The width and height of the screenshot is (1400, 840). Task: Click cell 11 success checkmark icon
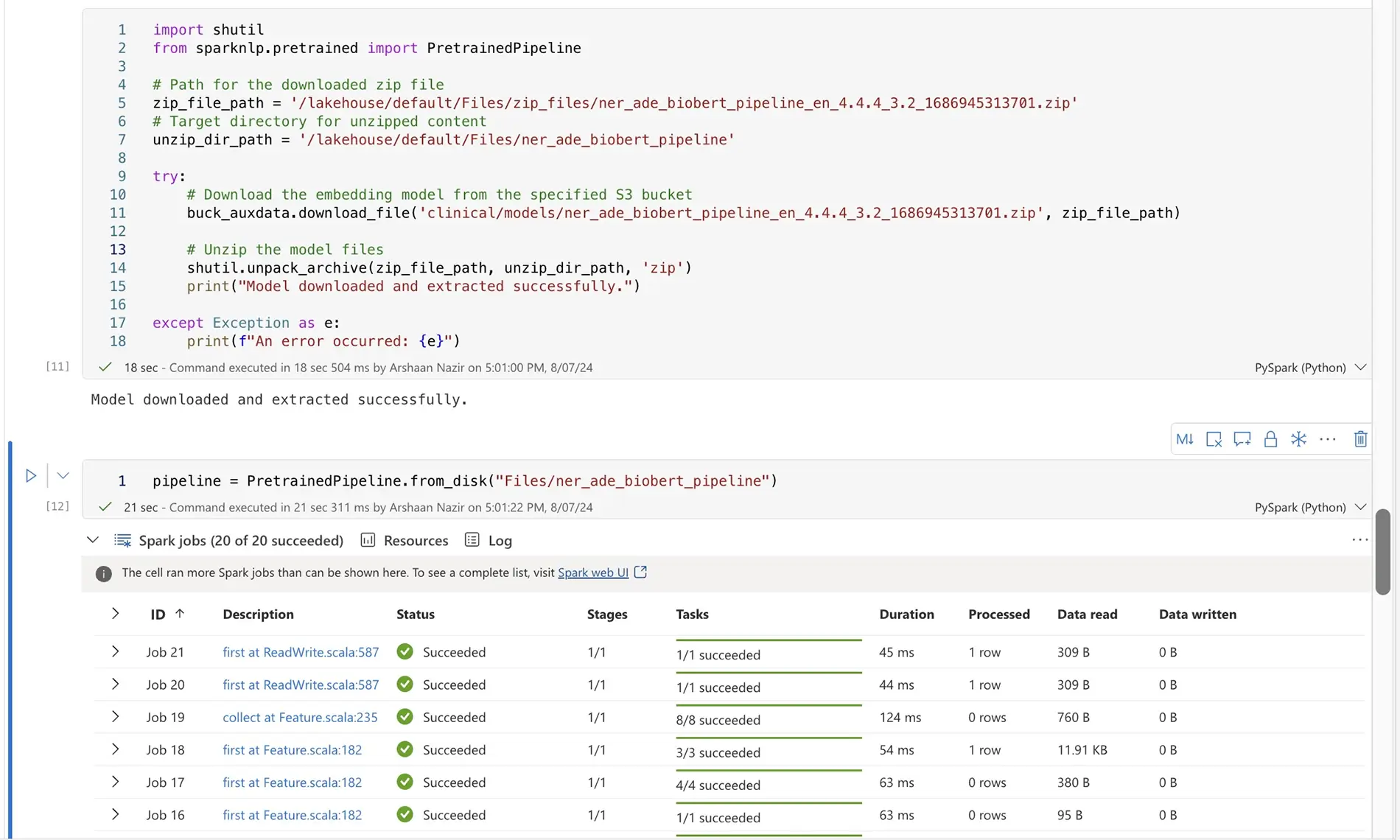tap(105, 366)
